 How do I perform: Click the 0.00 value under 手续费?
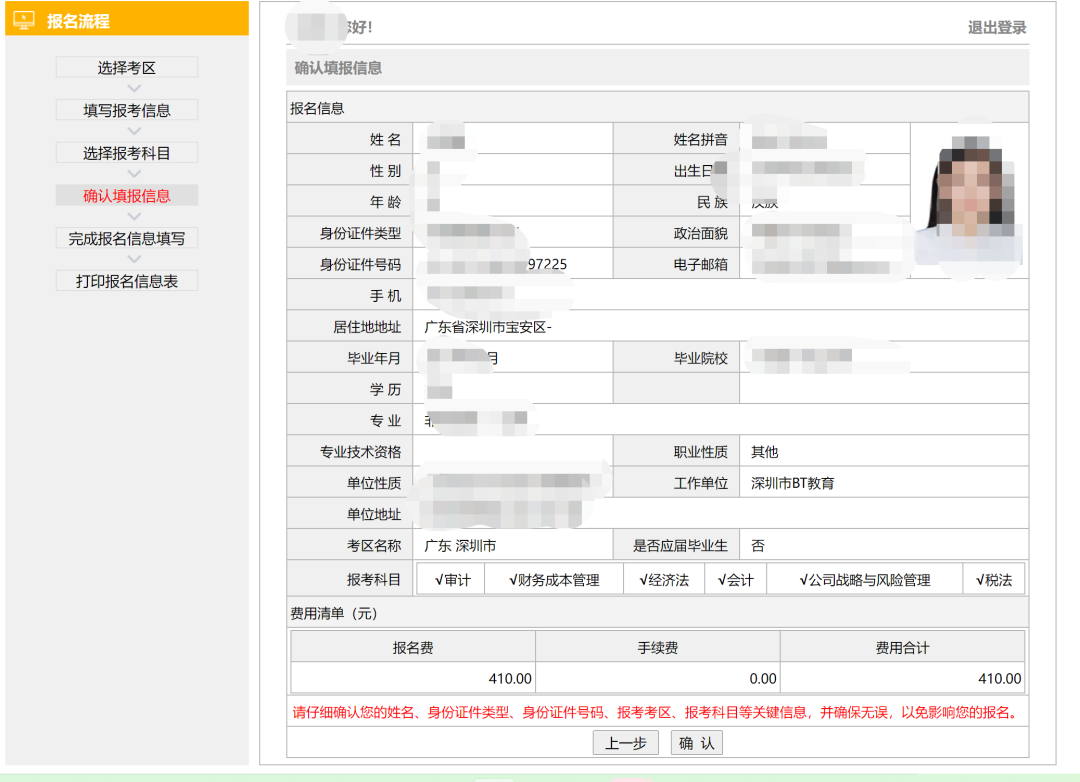click(x=762, y=679)
